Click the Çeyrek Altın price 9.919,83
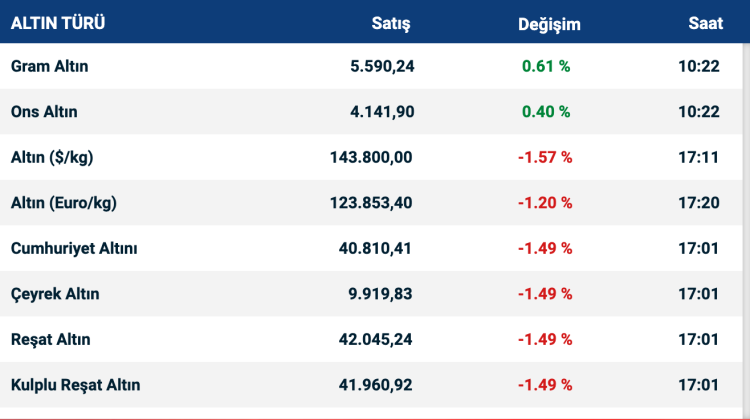The image size is (750, 420). [x=382, y=294]
